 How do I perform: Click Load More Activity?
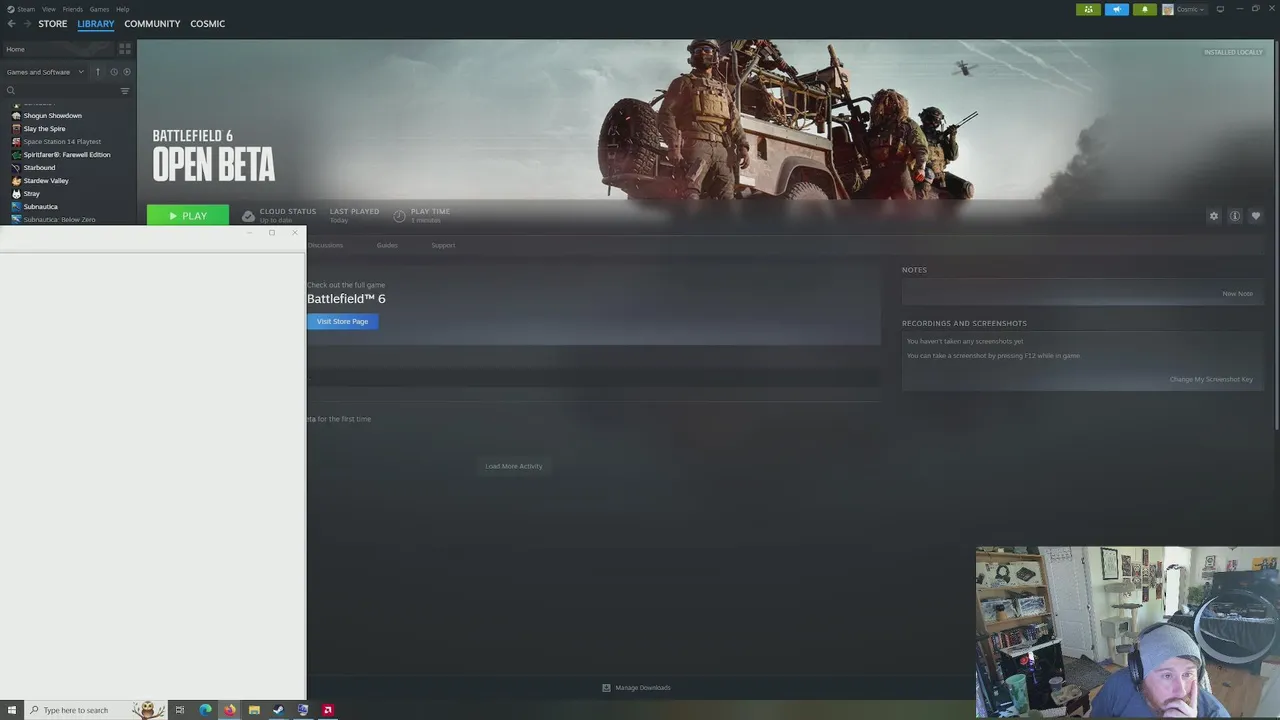514,466
